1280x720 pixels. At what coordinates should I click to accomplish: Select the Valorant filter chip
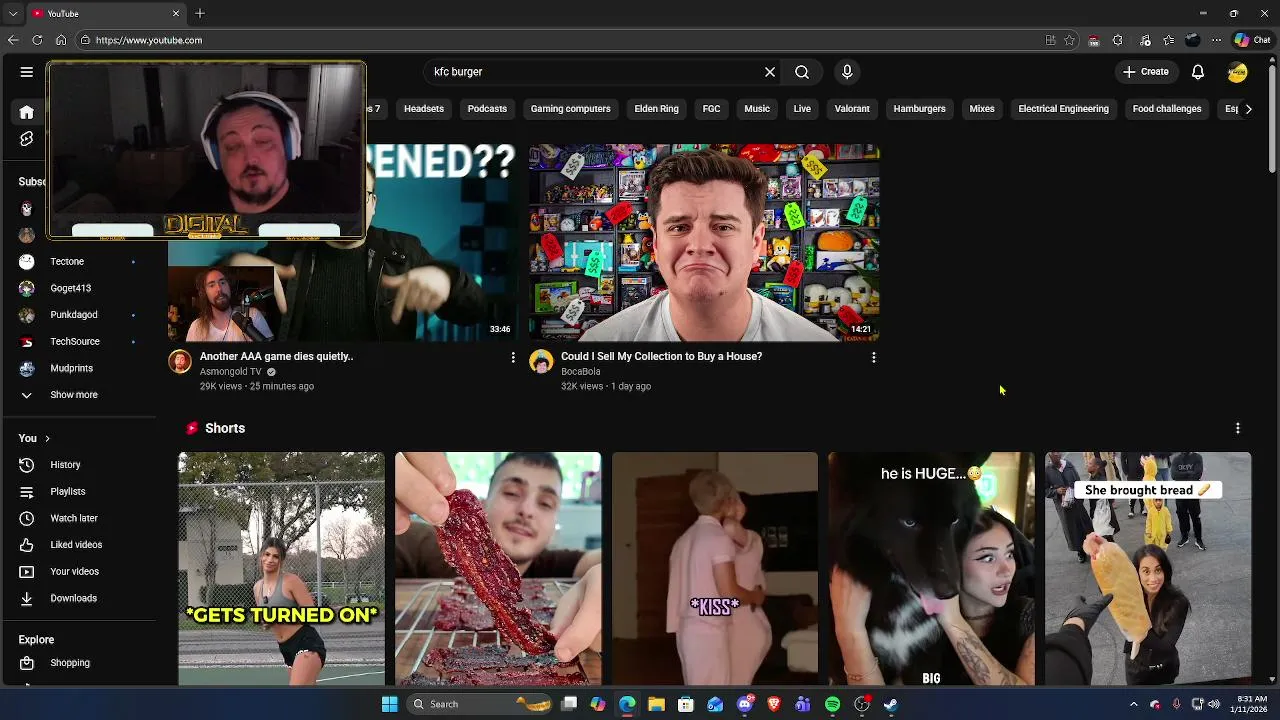[852, 109]
